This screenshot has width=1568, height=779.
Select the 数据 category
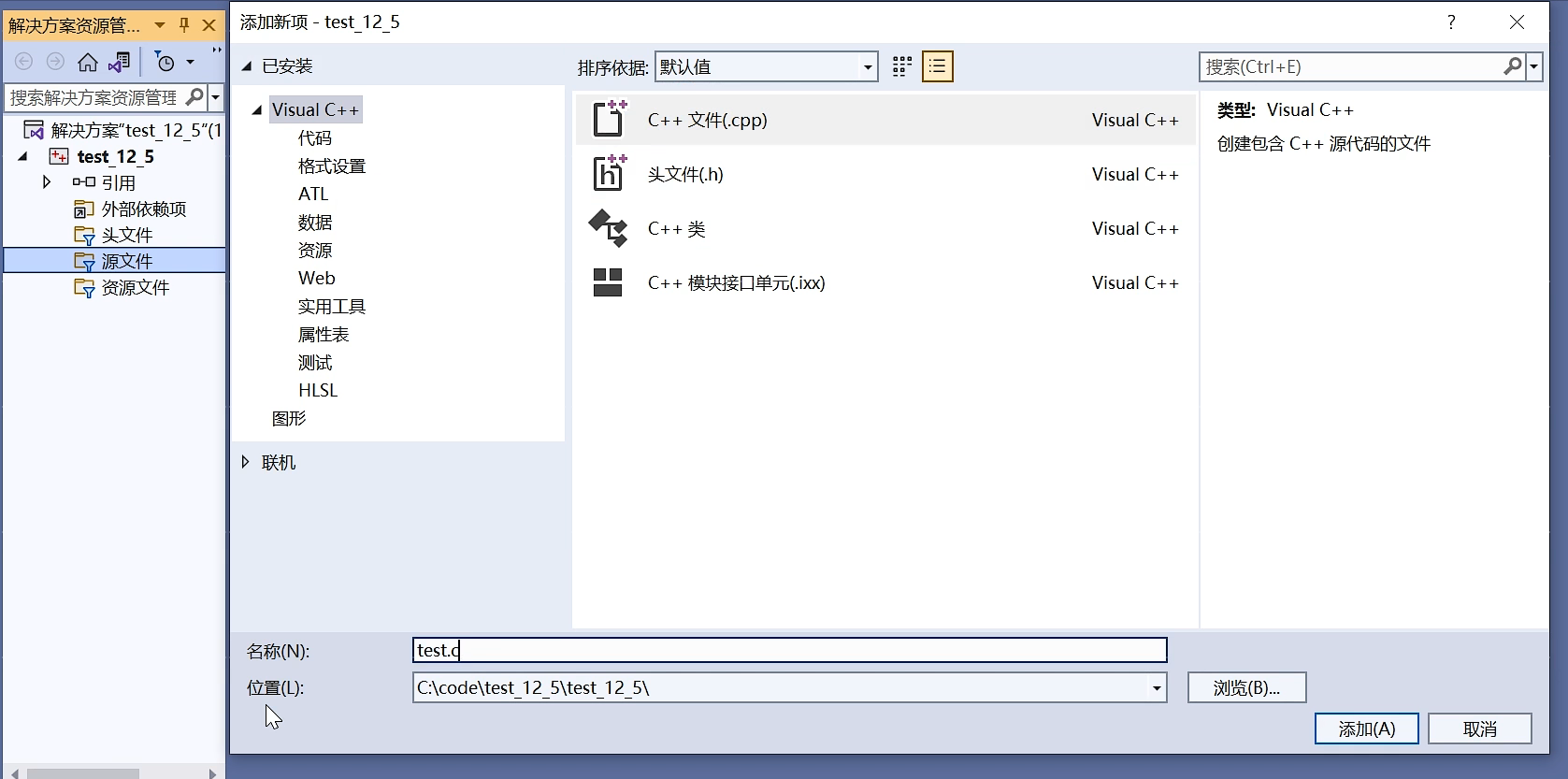click(315, 222)
